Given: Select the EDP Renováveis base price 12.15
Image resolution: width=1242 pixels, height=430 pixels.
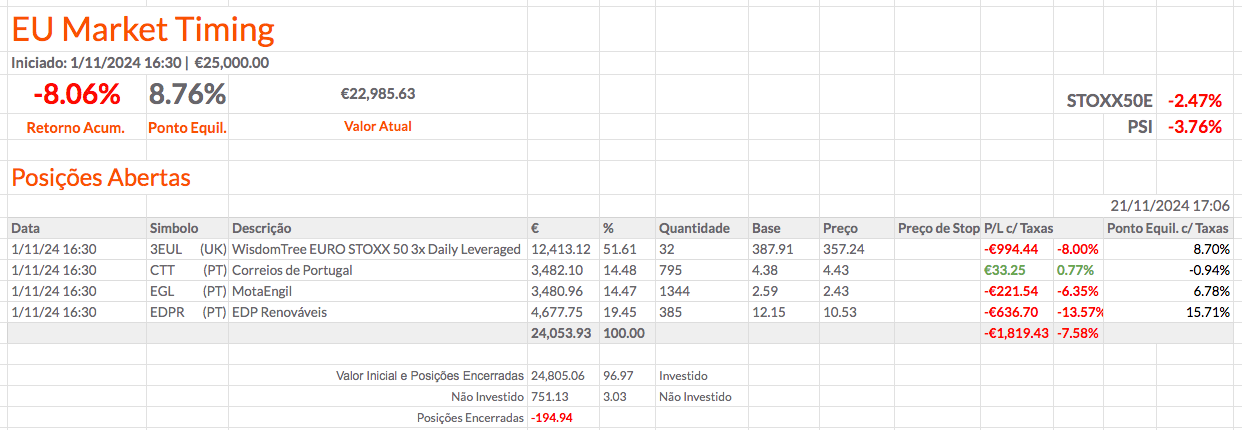Looking at the screenshot, I should (x=768, y=312).
